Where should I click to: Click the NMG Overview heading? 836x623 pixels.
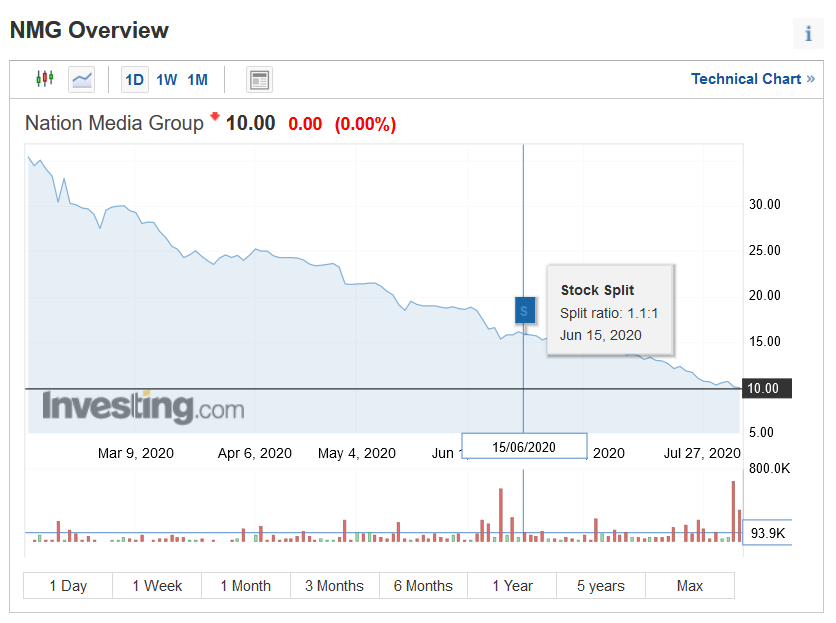[x=89, y=30]
